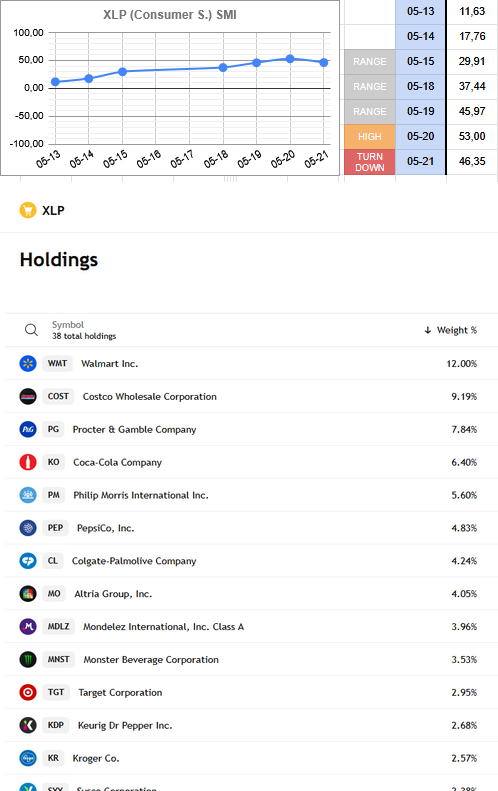This screenshot has height=791, width=498.
Task: Select the 05-18 date cell
Action: 420,86
